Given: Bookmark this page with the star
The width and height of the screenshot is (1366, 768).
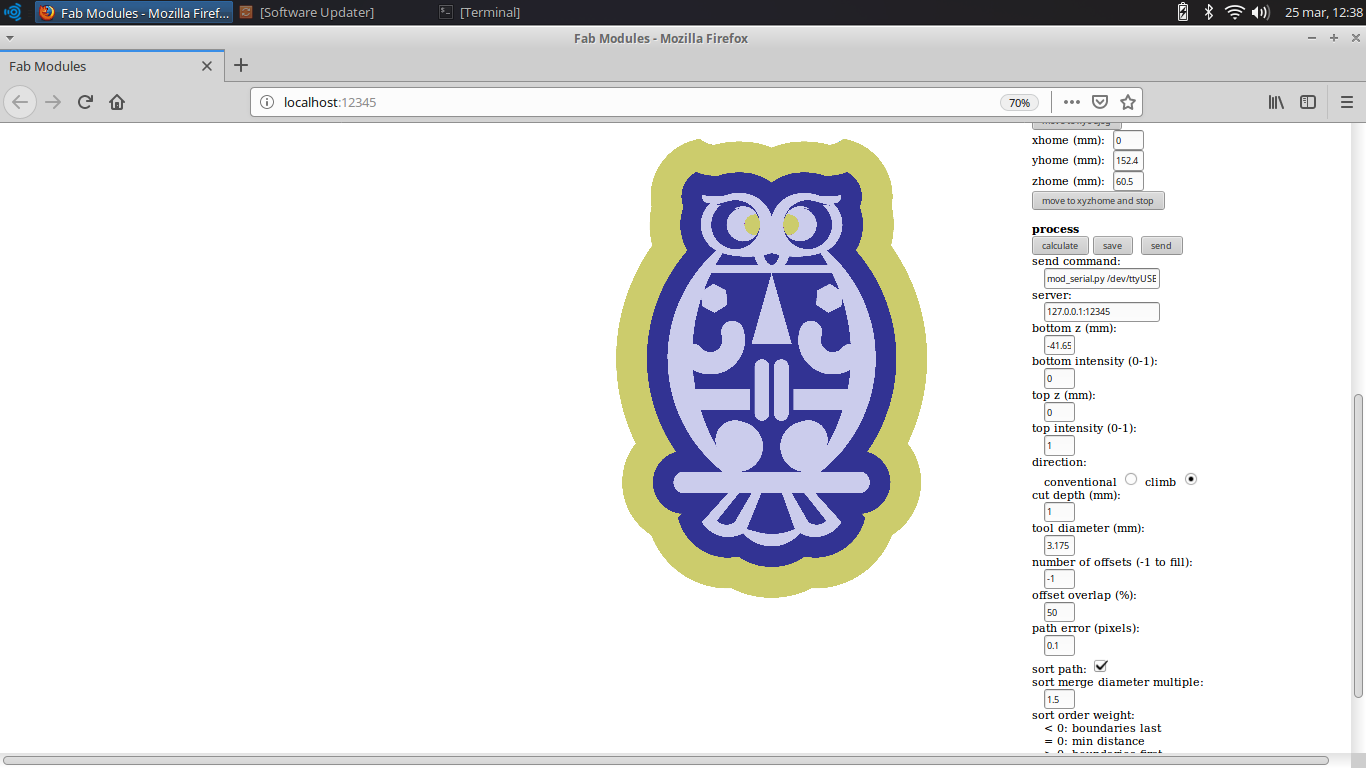Looking at the screenshot, I should 1128,102.
